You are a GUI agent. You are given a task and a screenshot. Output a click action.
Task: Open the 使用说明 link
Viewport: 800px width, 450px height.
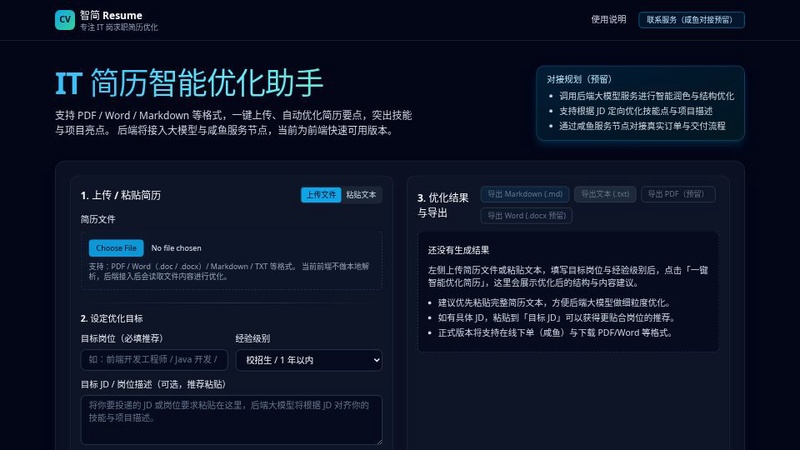click(x=608, y=19)
